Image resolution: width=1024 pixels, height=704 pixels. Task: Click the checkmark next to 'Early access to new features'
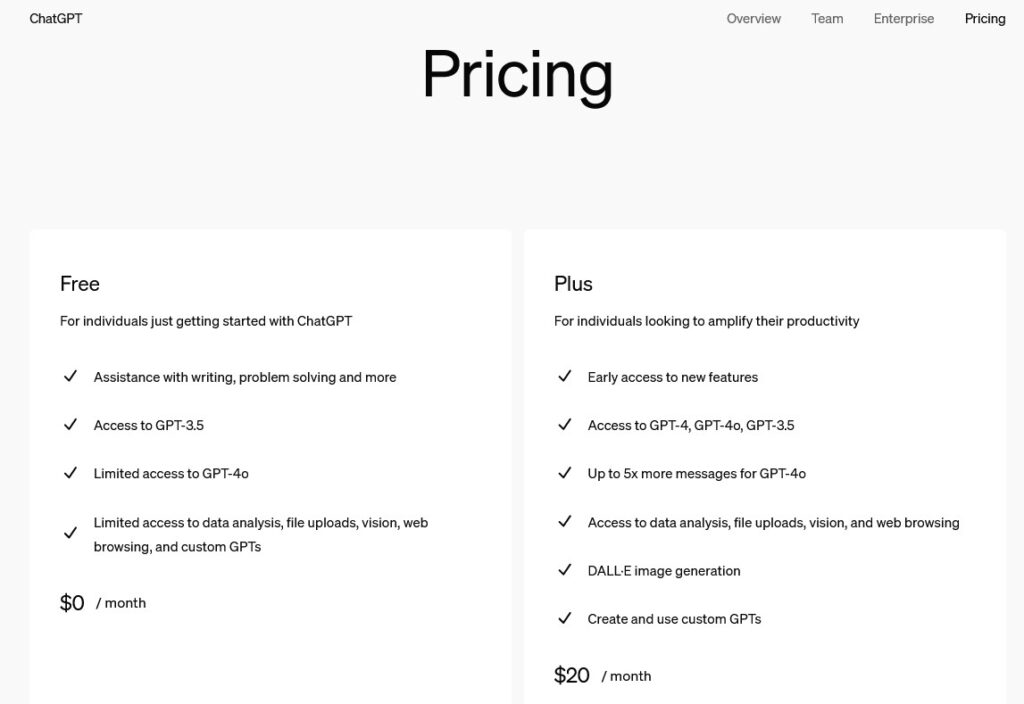[x=564, y=377]
